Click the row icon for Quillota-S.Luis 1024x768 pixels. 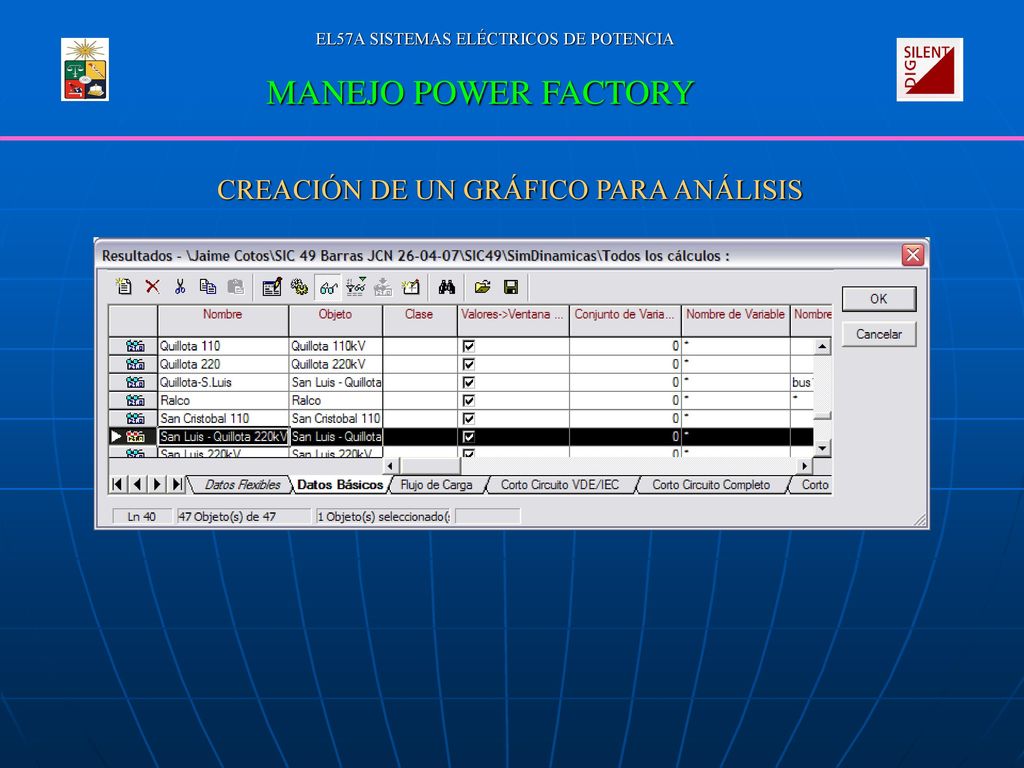[x=135, y=382]
